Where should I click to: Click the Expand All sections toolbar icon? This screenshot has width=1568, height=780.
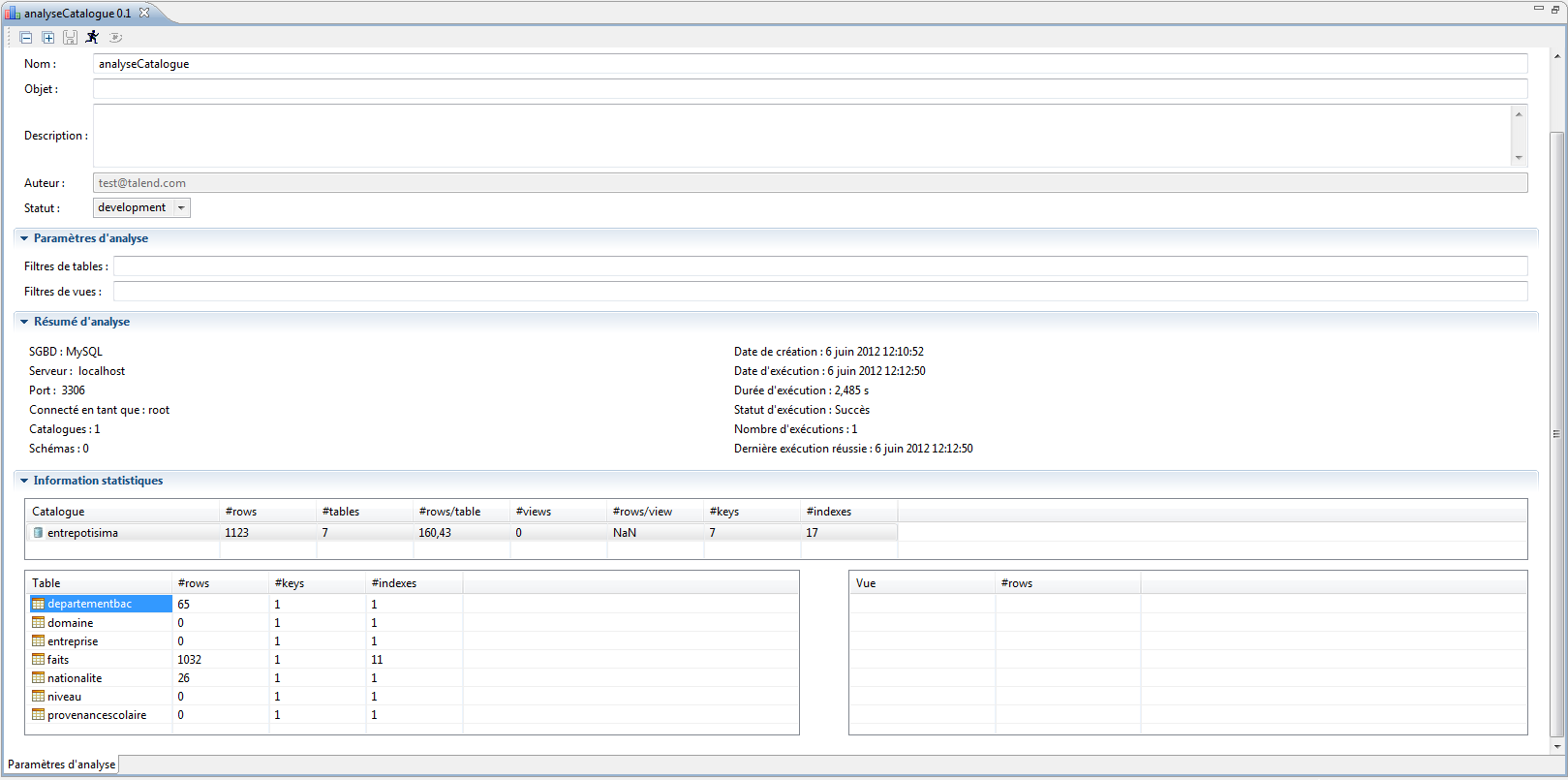pos(47,38)
